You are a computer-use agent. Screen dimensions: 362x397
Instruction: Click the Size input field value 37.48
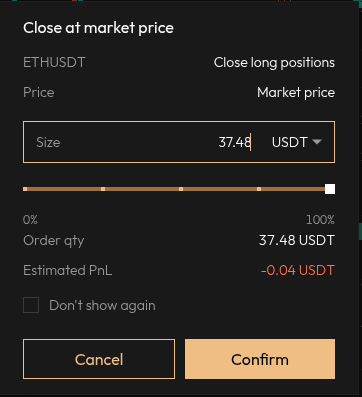pos(234,142)
